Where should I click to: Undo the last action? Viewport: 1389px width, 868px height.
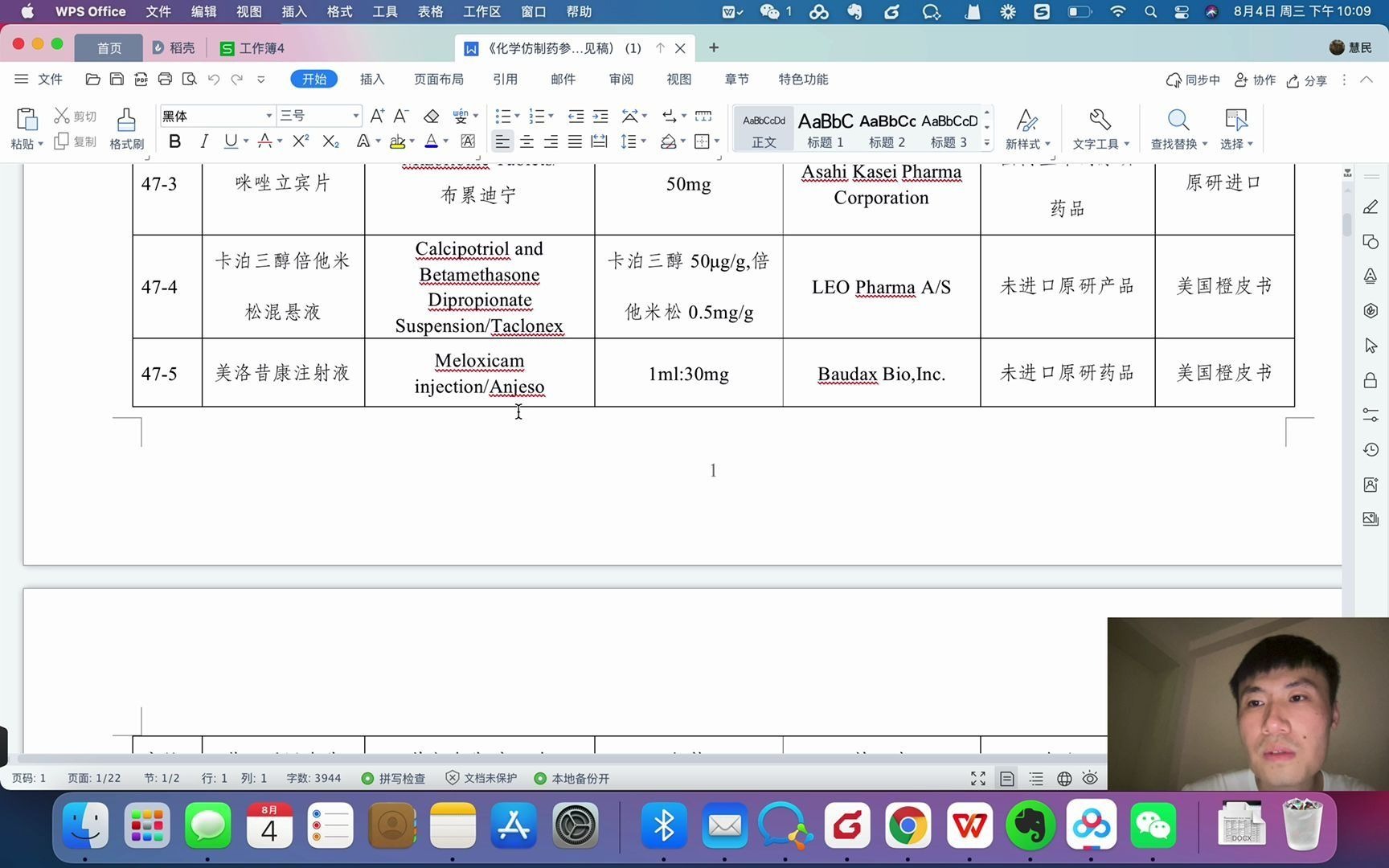tap(213, 79)
